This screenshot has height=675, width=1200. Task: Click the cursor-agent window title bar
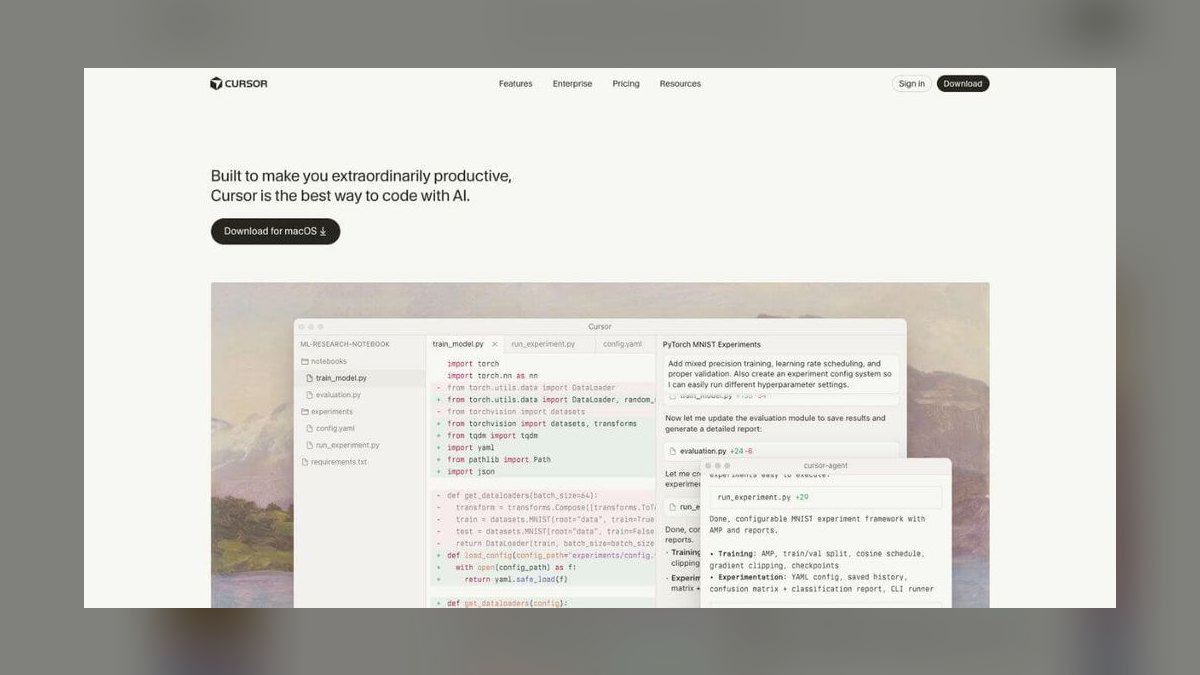coord(826,466)
